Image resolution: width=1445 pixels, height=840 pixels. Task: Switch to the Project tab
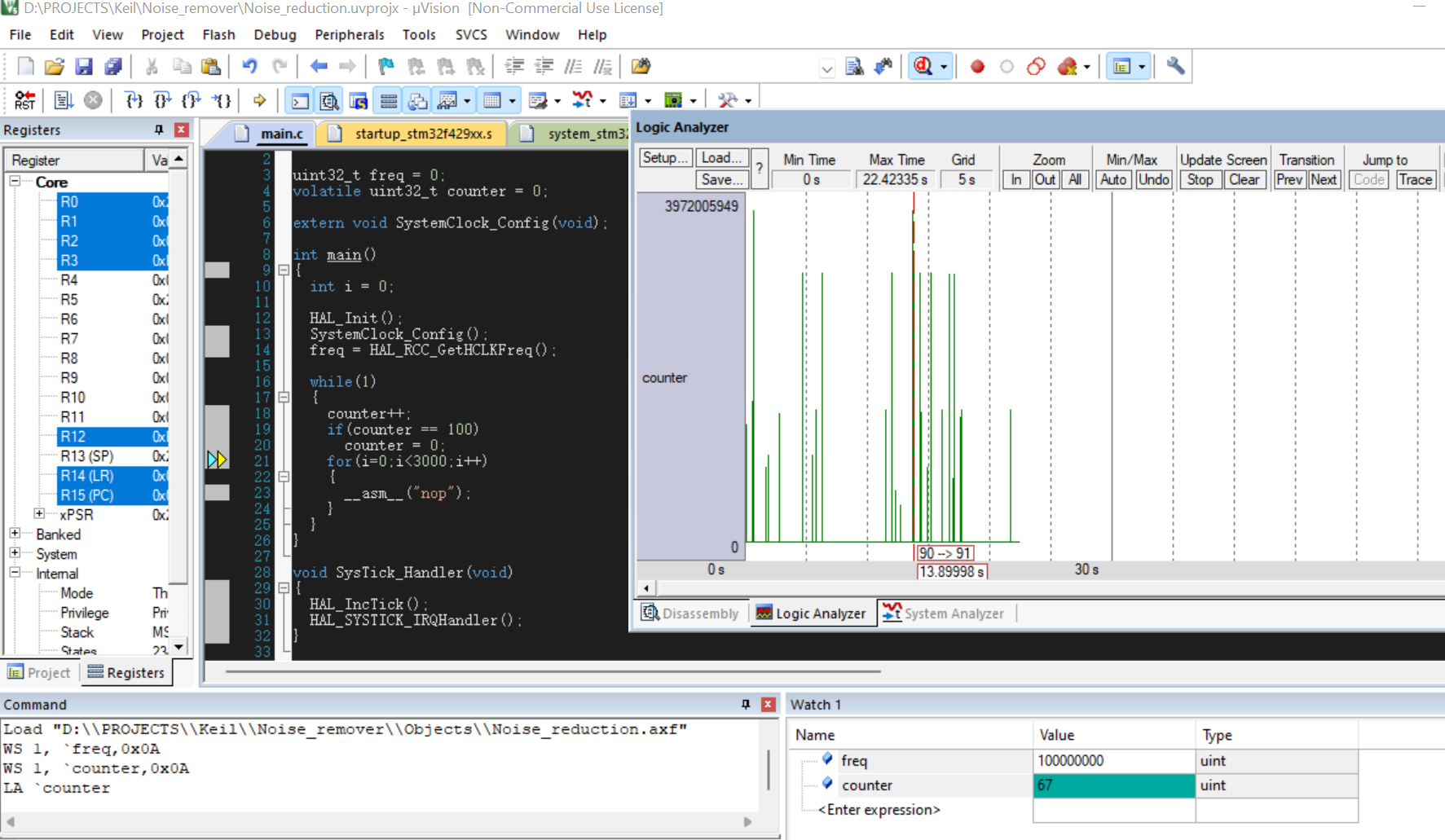tap(39, 672)
